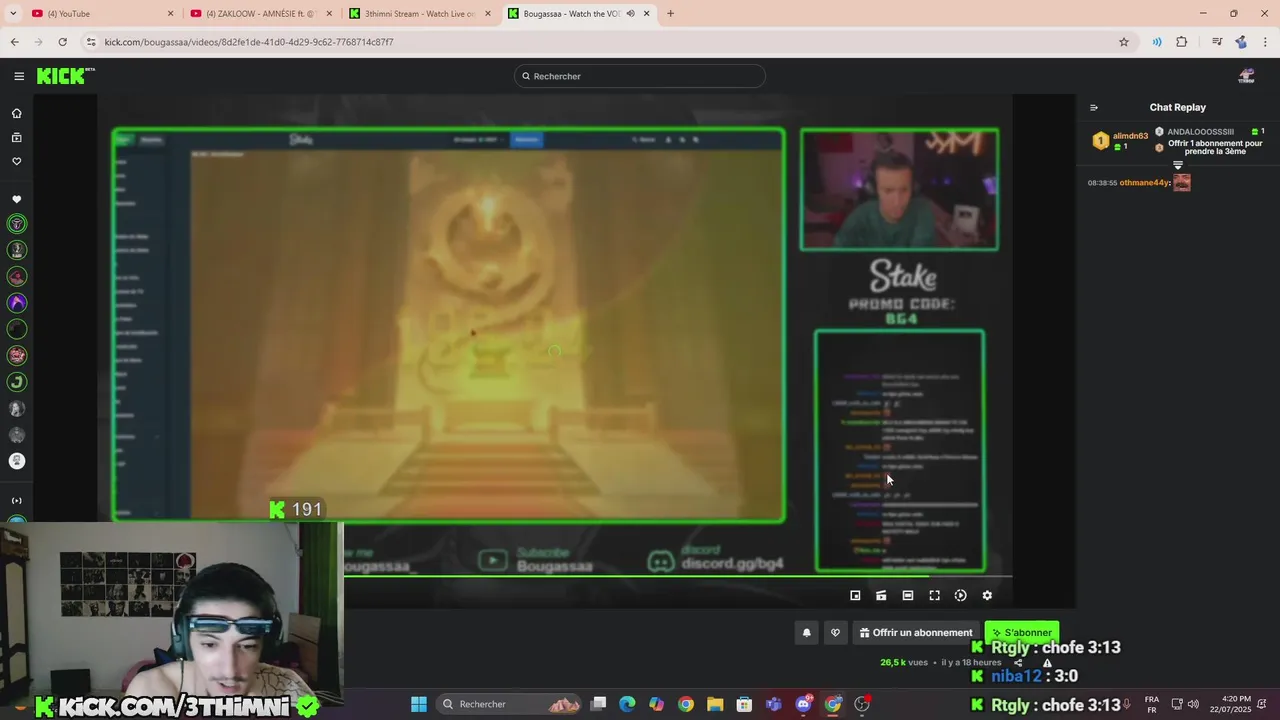Toggle notification bell for Bougassaa
Screen dimensions: 1280x720
click(806, 633)
